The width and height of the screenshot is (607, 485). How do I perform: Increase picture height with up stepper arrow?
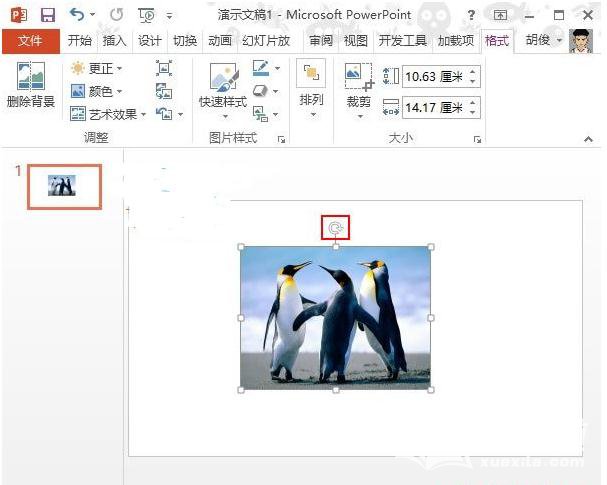473,71
